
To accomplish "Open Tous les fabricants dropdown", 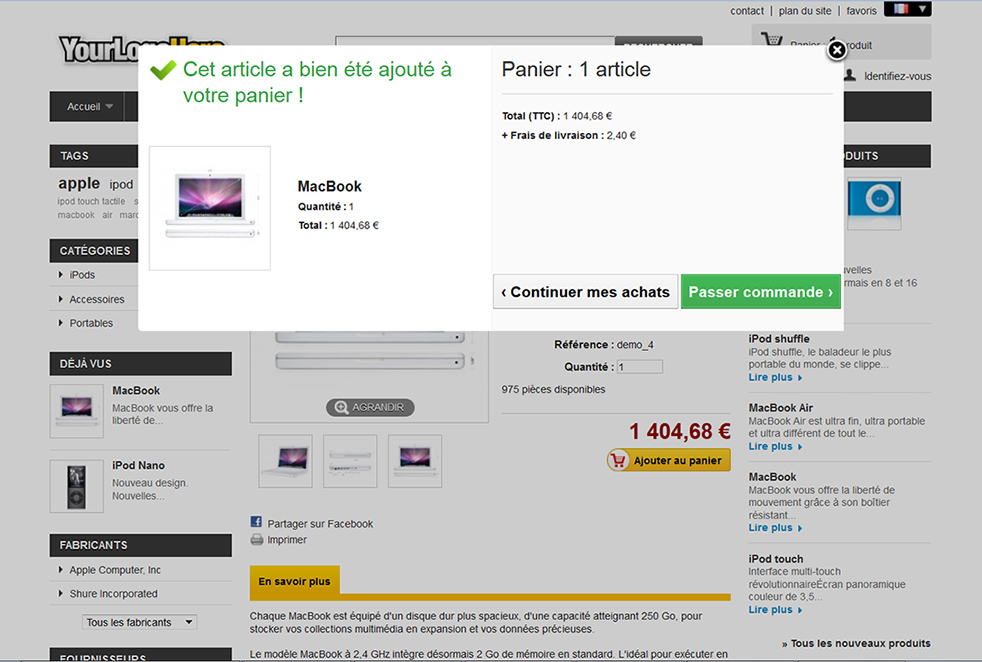I will coord(139,622).
